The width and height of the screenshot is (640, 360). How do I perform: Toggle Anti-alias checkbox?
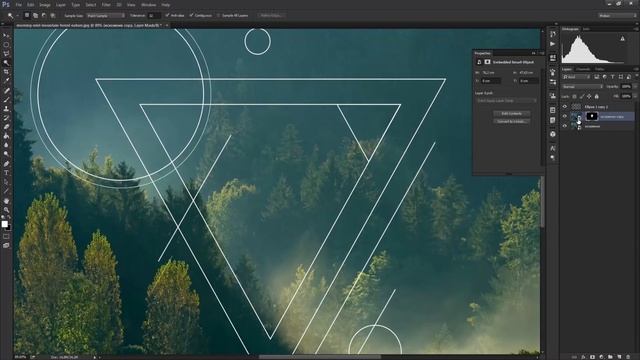pyautogui.click(x=167, y=16)
